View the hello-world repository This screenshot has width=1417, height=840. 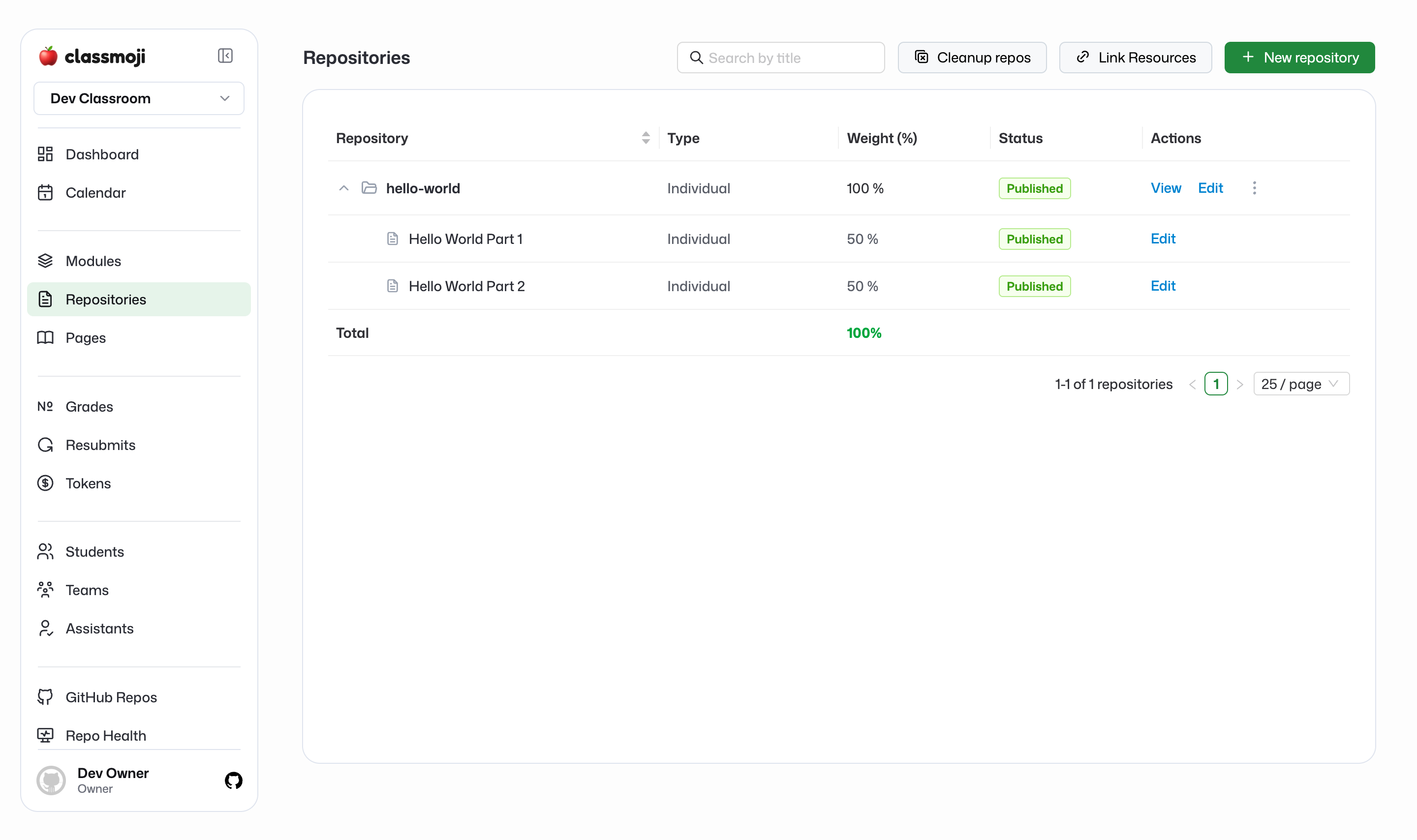(1166, 188)
